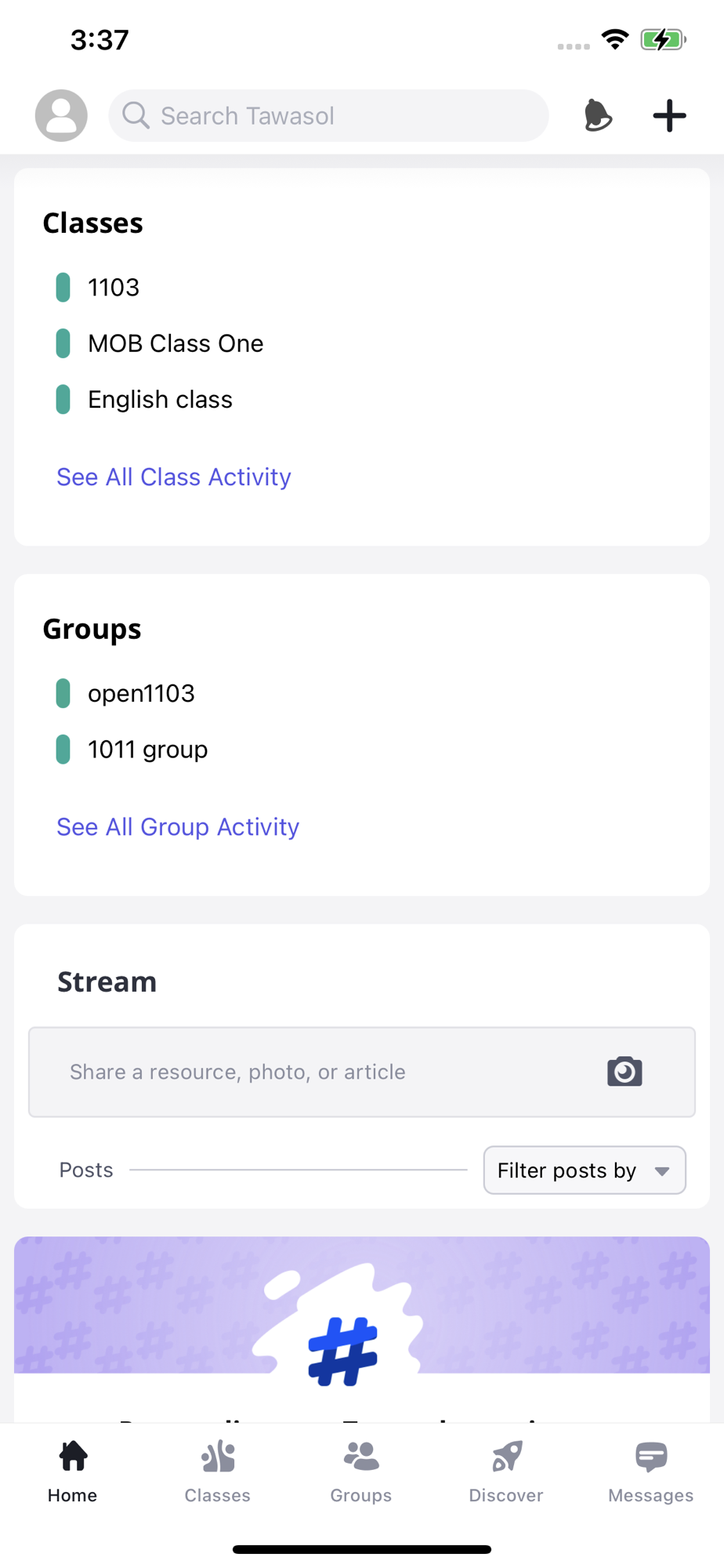724x1568 pixels.
Task: Follow See All Group Activity link
Action: 178,826
